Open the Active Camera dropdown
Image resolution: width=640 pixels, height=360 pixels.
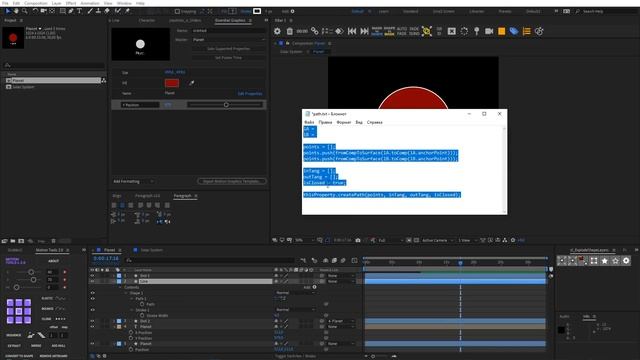(x=437, y=240)
